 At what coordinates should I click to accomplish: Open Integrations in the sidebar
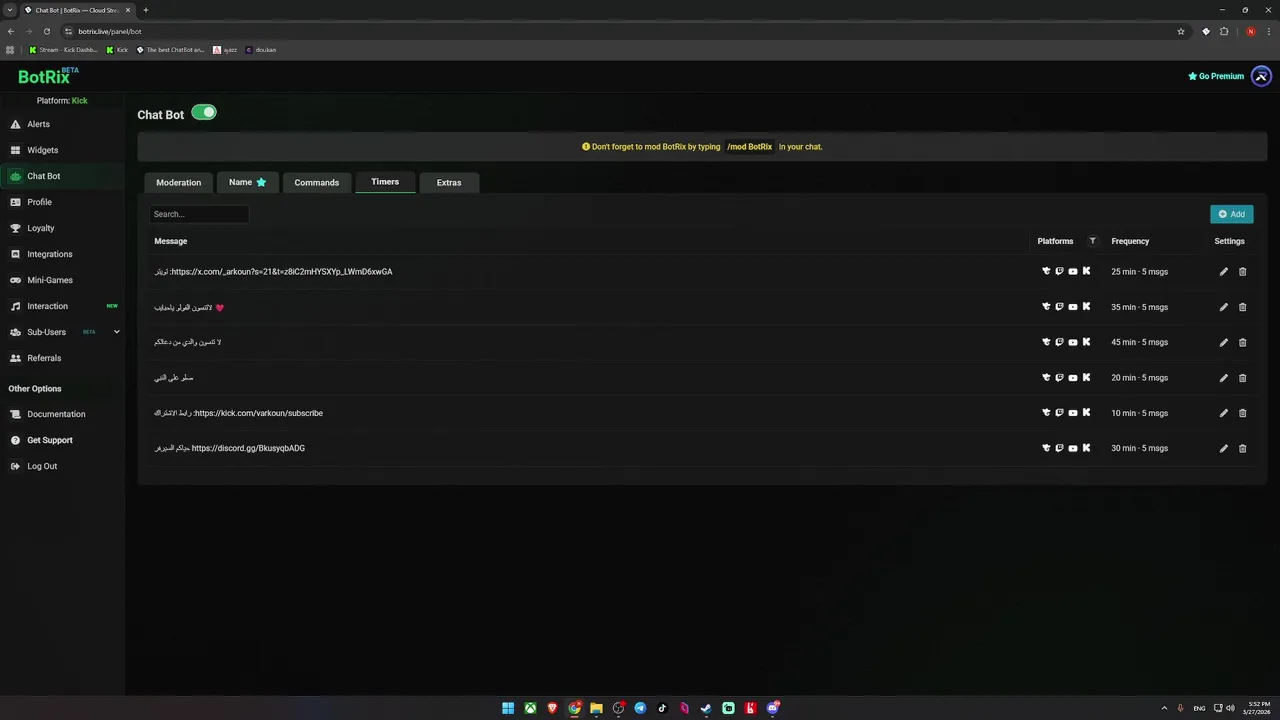(62, 254)
